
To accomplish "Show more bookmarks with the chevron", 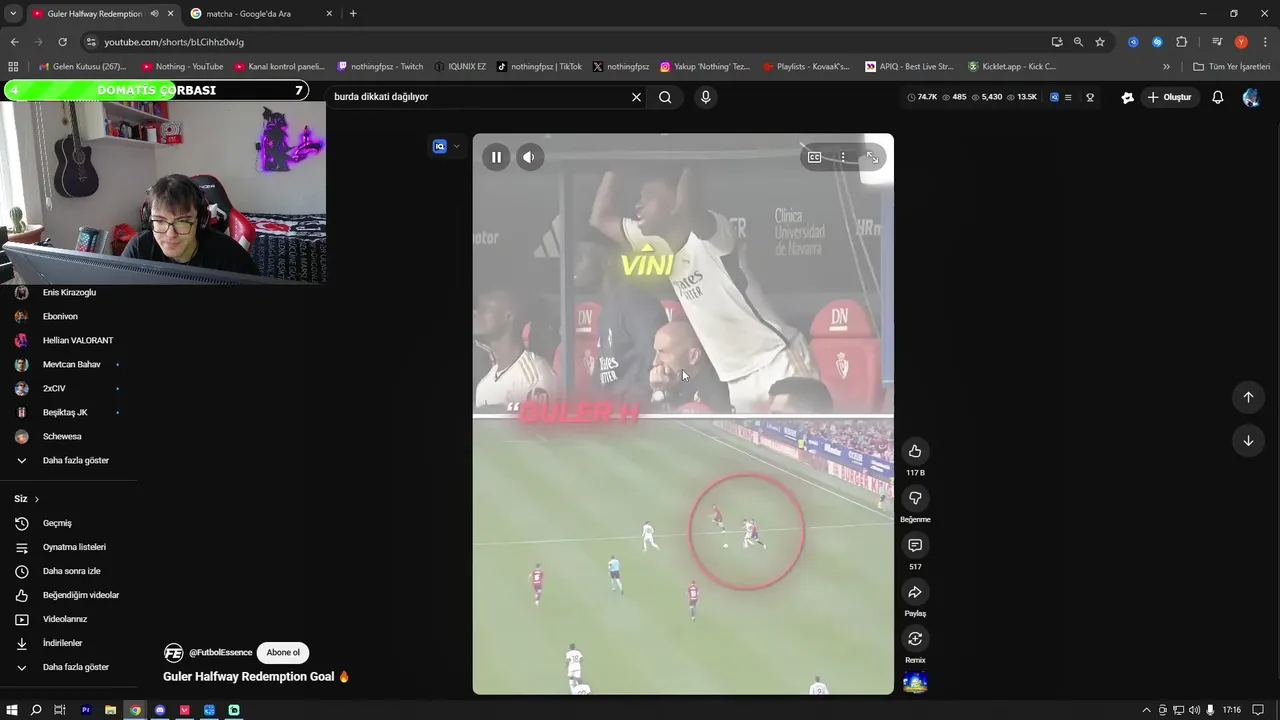I will click(1166, 67).
